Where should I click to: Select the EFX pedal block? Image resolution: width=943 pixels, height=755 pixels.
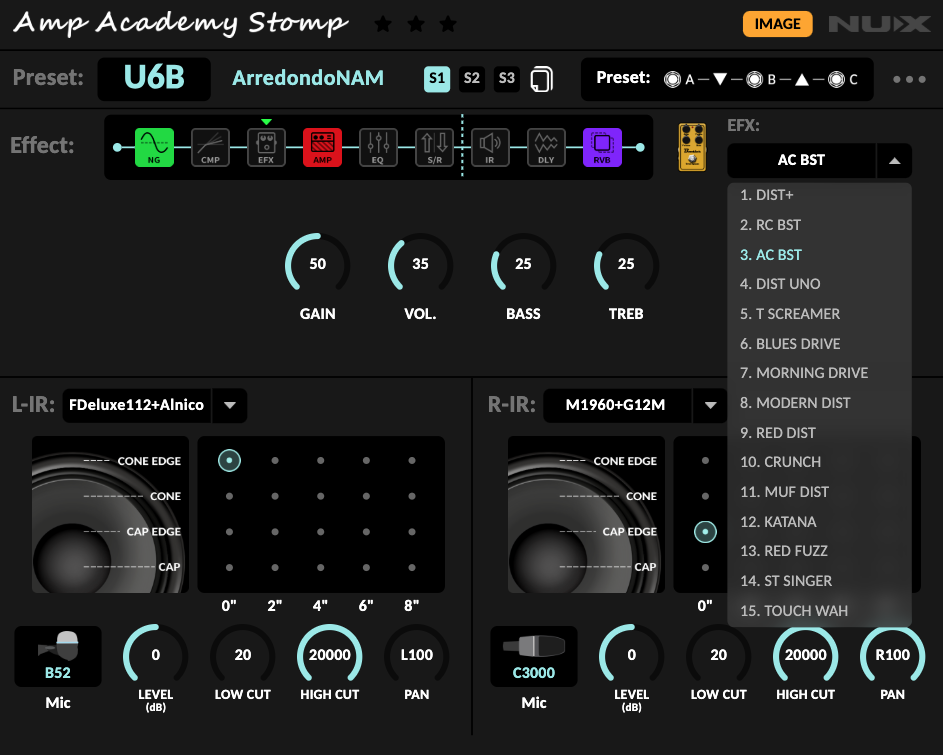(x=266, y=147)
